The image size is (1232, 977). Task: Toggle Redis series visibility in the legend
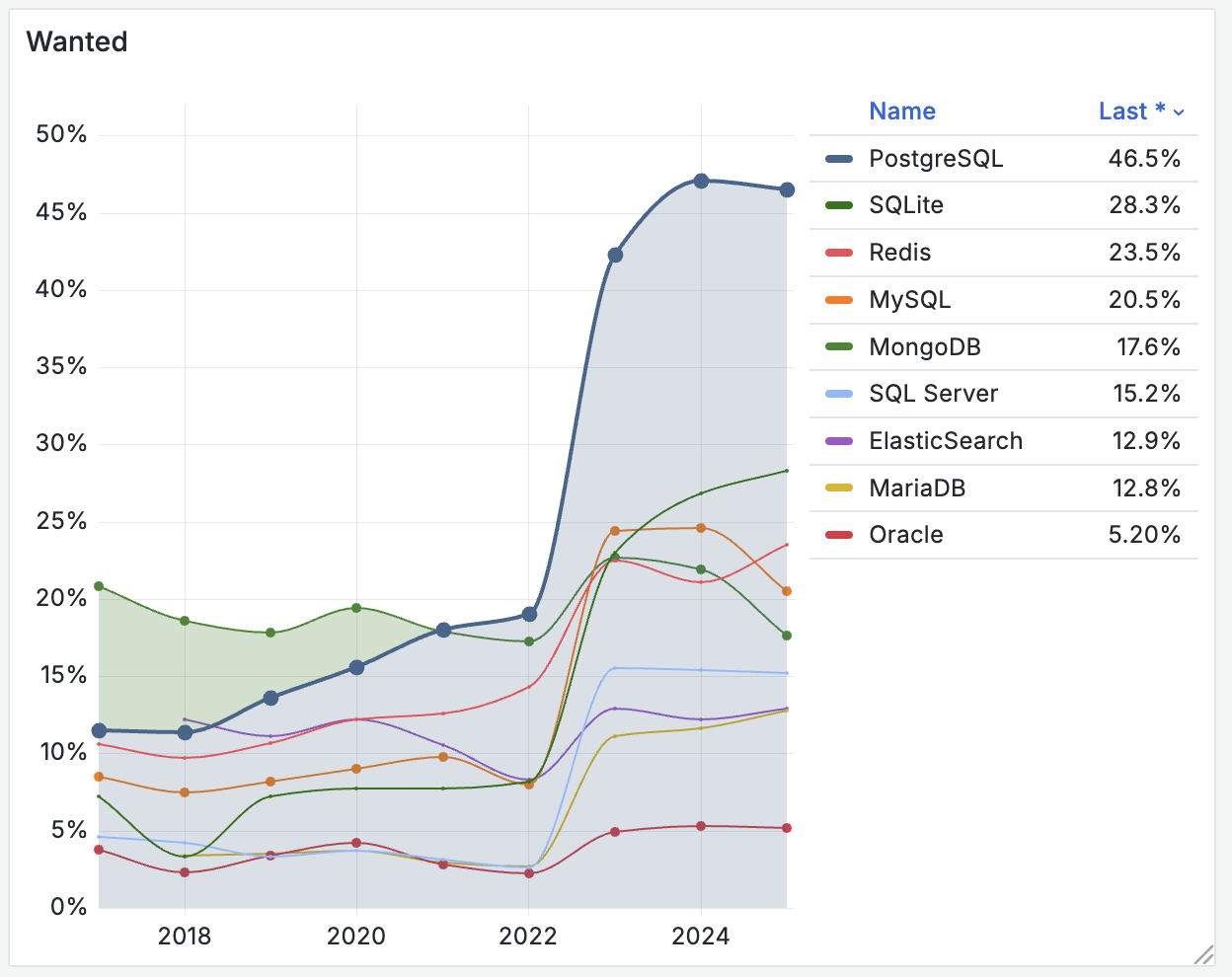899,252
